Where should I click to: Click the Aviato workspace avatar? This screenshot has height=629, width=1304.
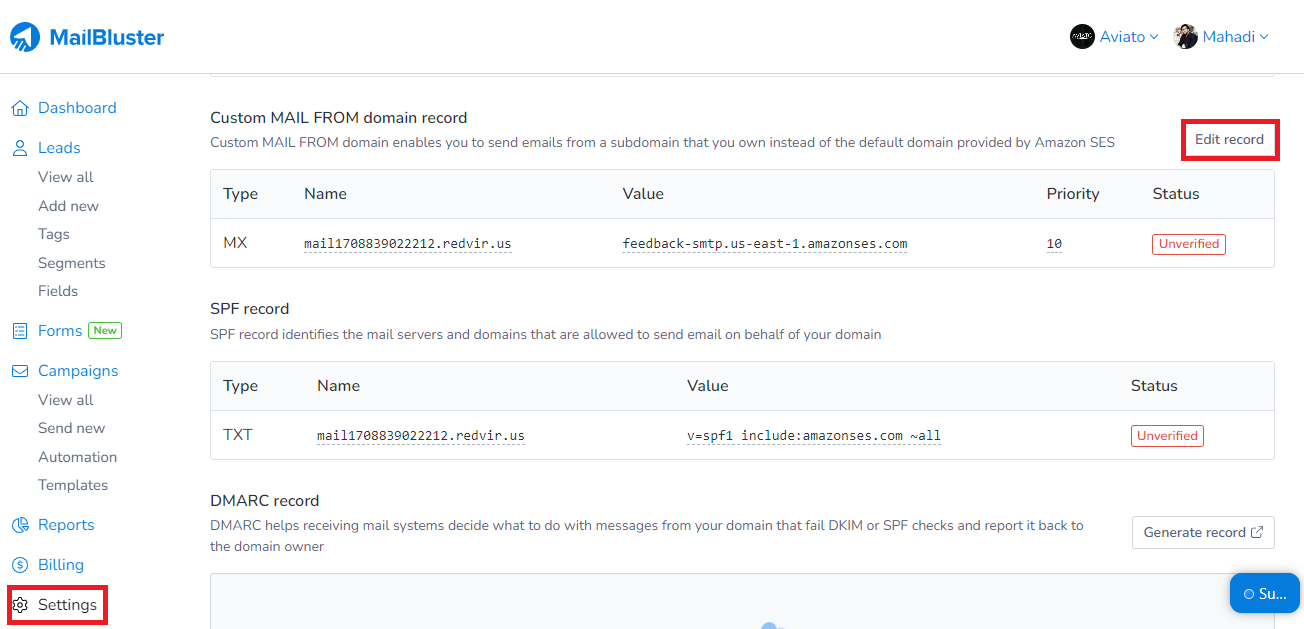(1081, 36)
